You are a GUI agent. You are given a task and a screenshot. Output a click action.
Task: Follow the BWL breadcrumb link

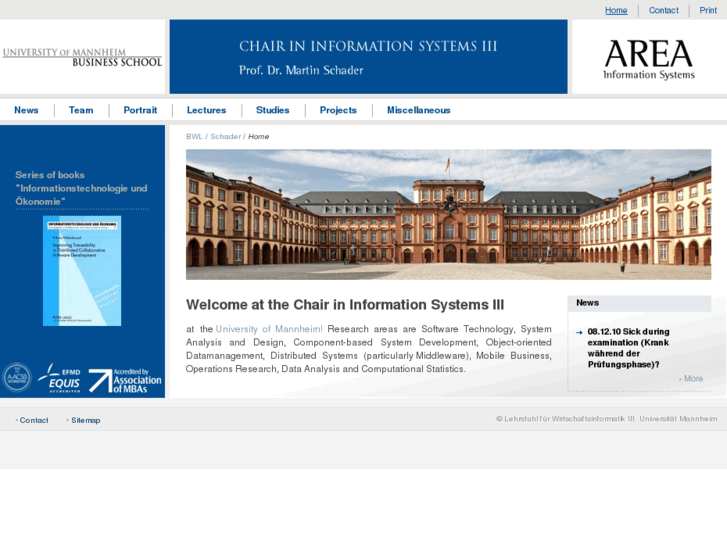click(x=194, y=136)
